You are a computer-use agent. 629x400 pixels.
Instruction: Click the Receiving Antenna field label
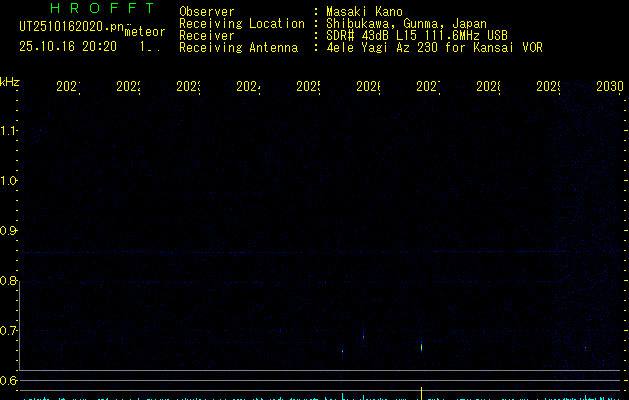pos(237,47)
